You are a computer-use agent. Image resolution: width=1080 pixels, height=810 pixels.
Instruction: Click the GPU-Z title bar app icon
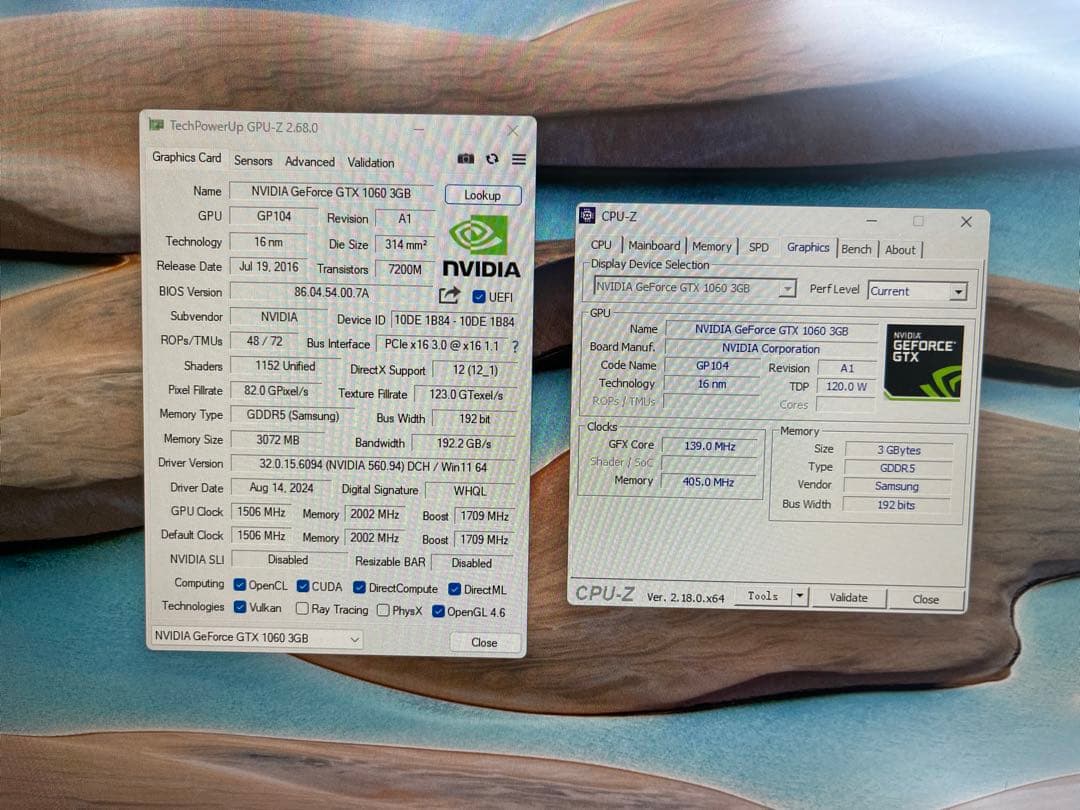[156, 125]
